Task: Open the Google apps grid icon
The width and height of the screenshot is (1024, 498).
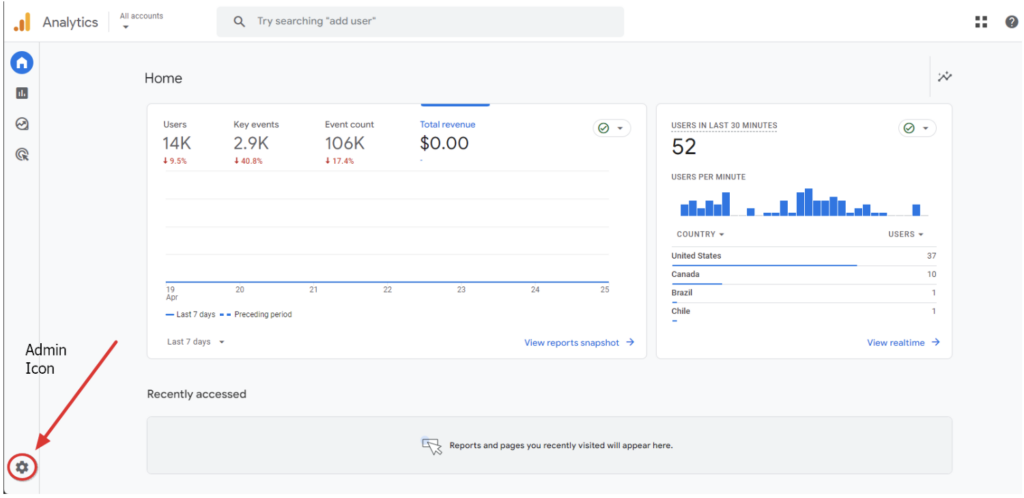Action: pos(981,22)
